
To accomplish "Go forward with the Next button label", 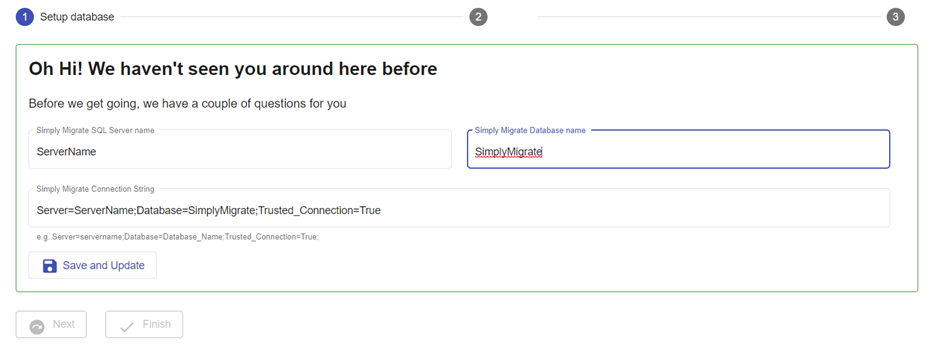I will [64, 324].
